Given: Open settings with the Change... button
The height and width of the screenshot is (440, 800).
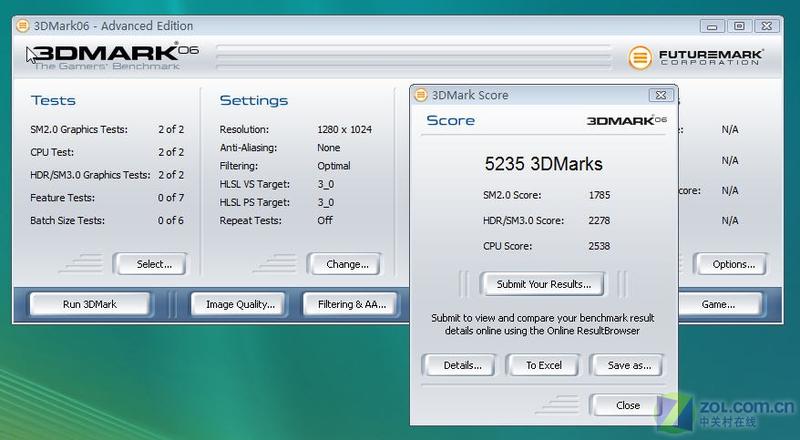Looking at the screenshot, I should pos(344,264).
